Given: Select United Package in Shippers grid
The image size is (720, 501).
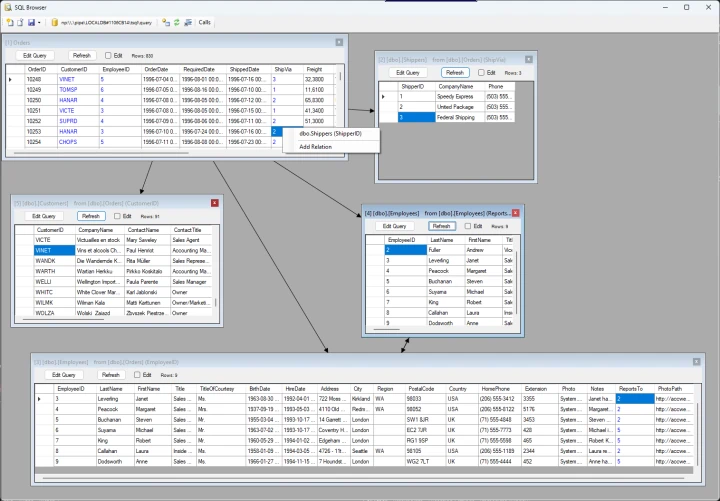Looking at the screenshot, I should pyautogui.click(x=460, y=107).
